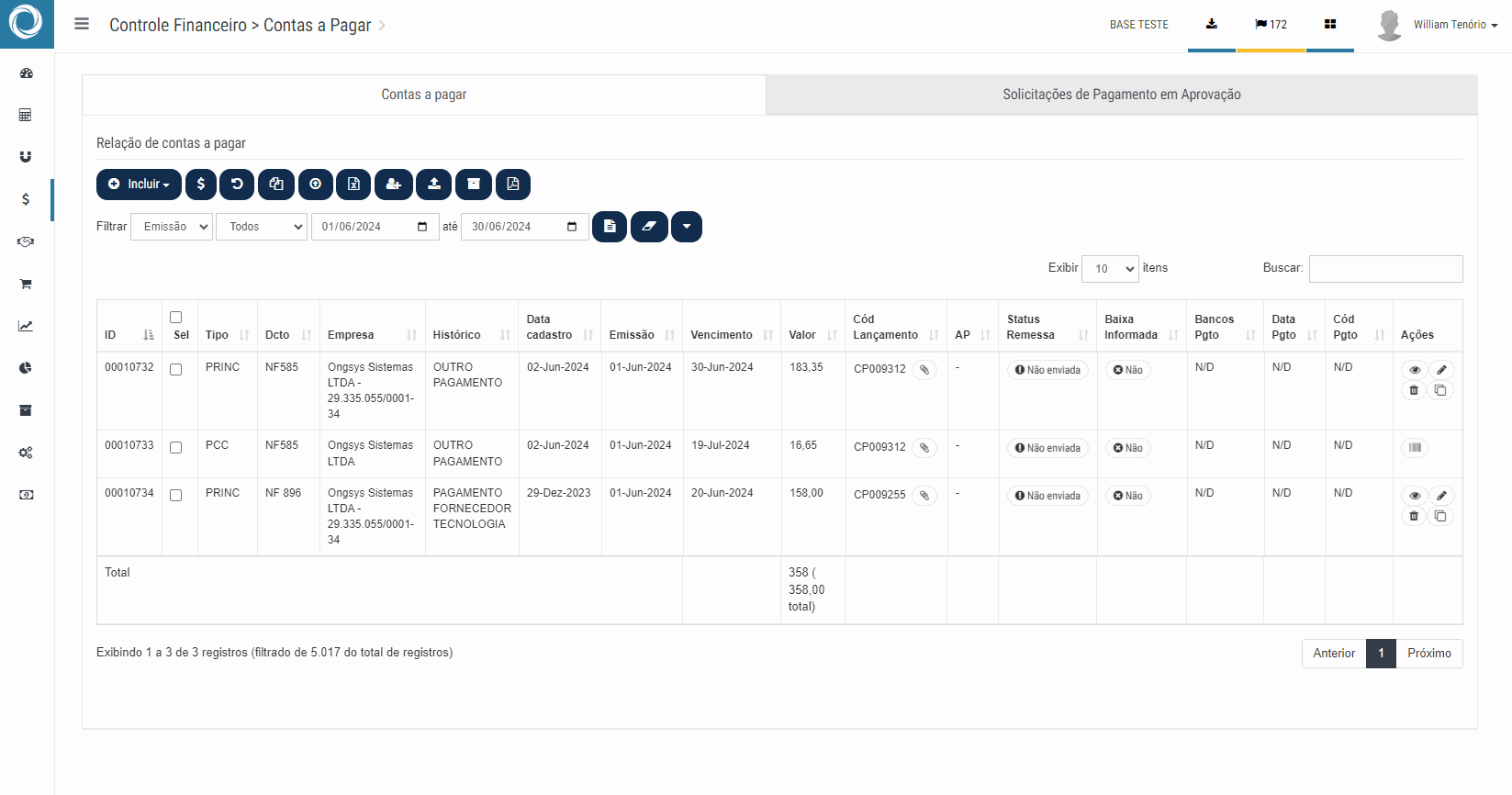Click the add user toolbar button
The image size is (1512, 795).
click(x=394, y=185)
